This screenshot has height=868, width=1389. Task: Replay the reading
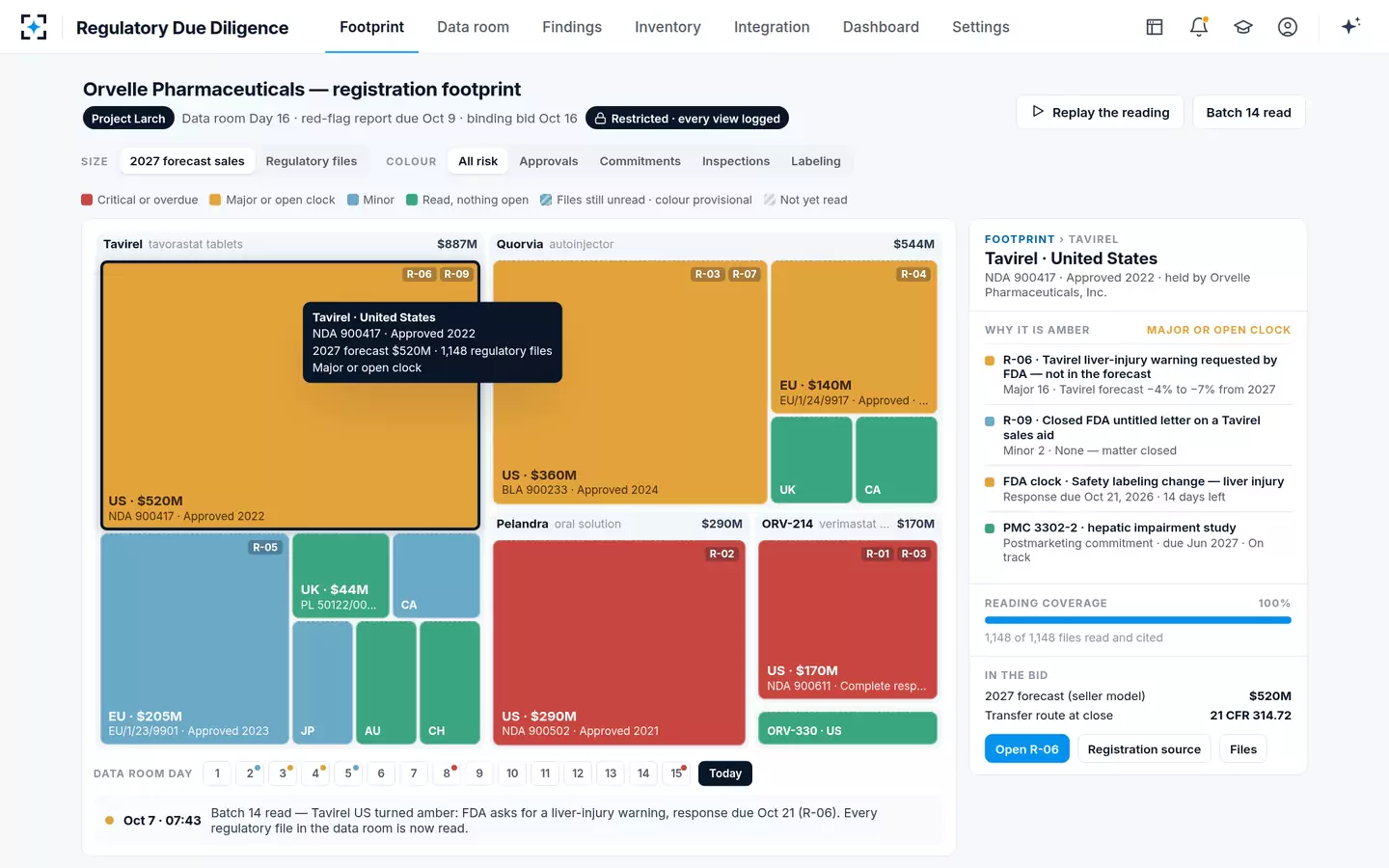1101,112
